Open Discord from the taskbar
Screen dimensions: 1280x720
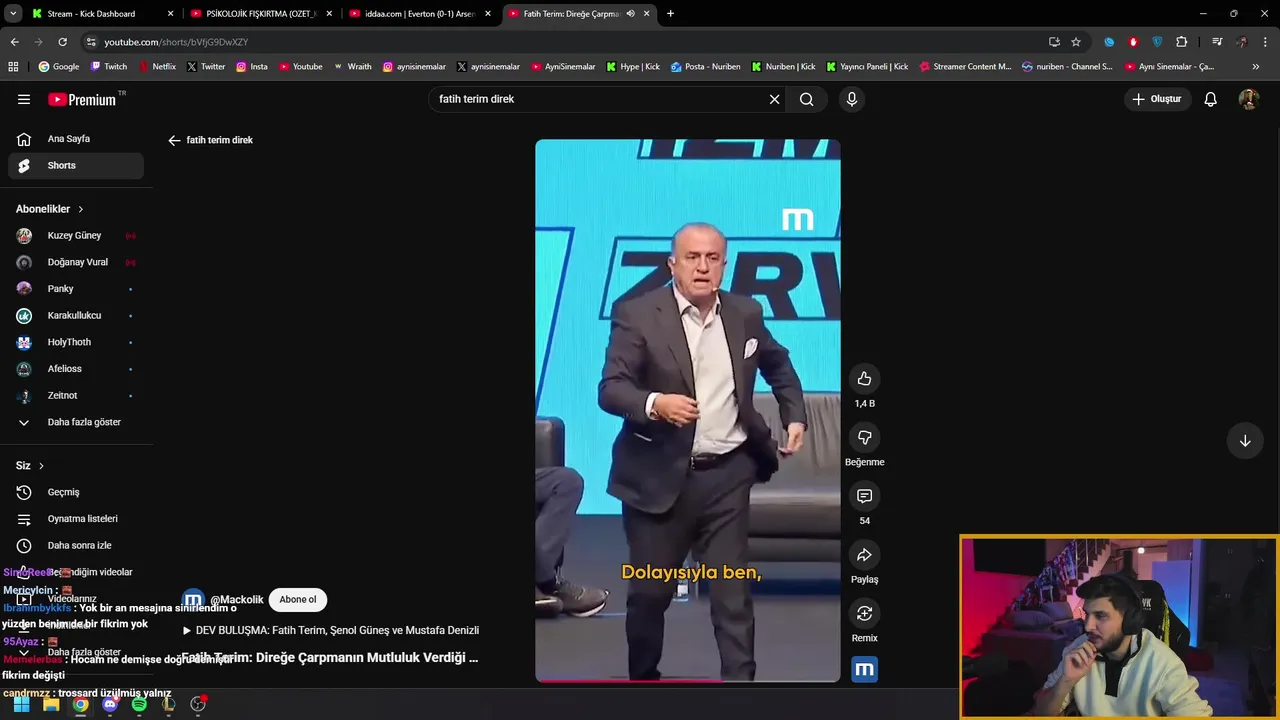(110, 704)
